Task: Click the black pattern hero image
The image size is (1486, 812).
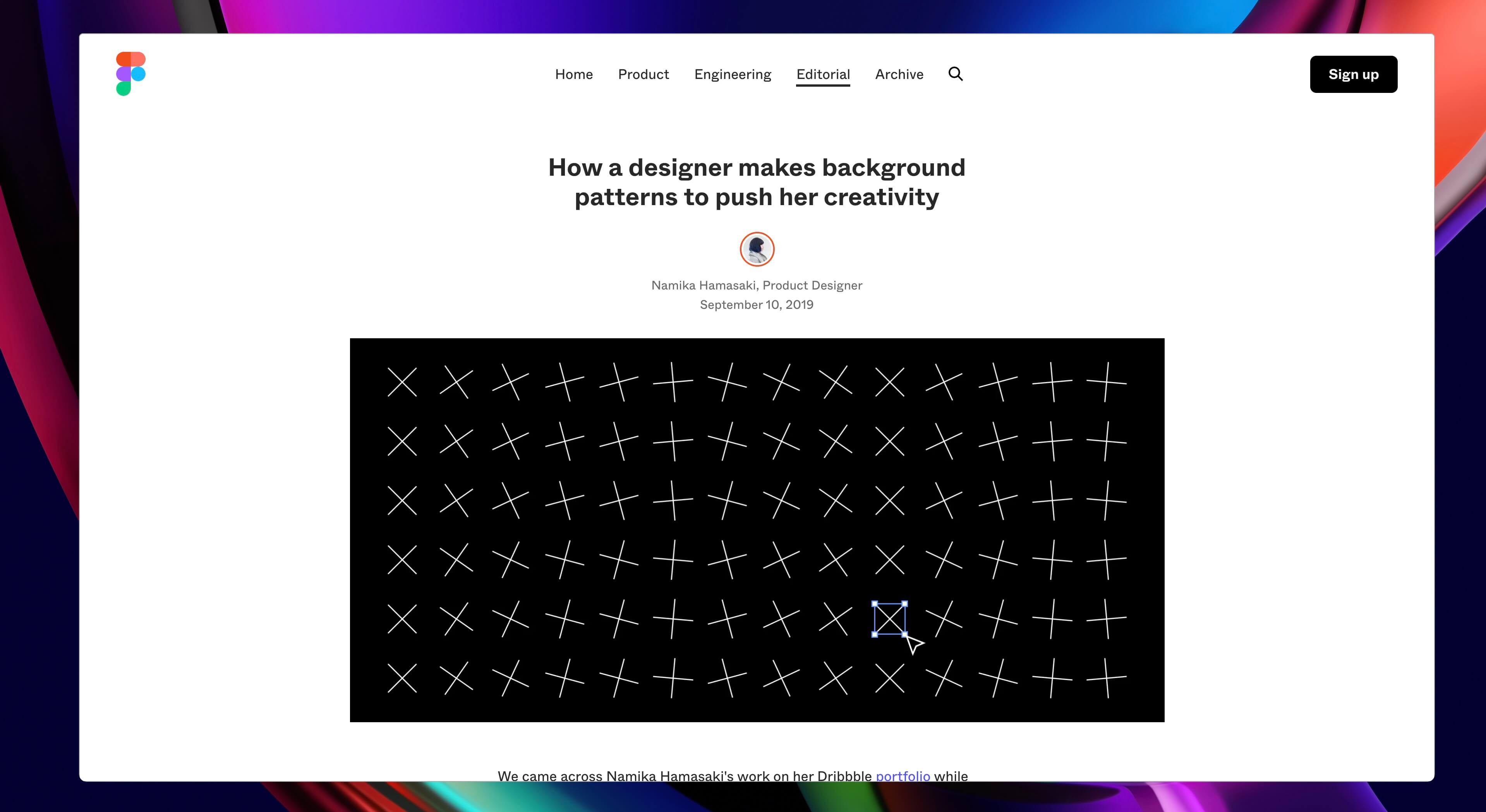Action: click(757, 529)
